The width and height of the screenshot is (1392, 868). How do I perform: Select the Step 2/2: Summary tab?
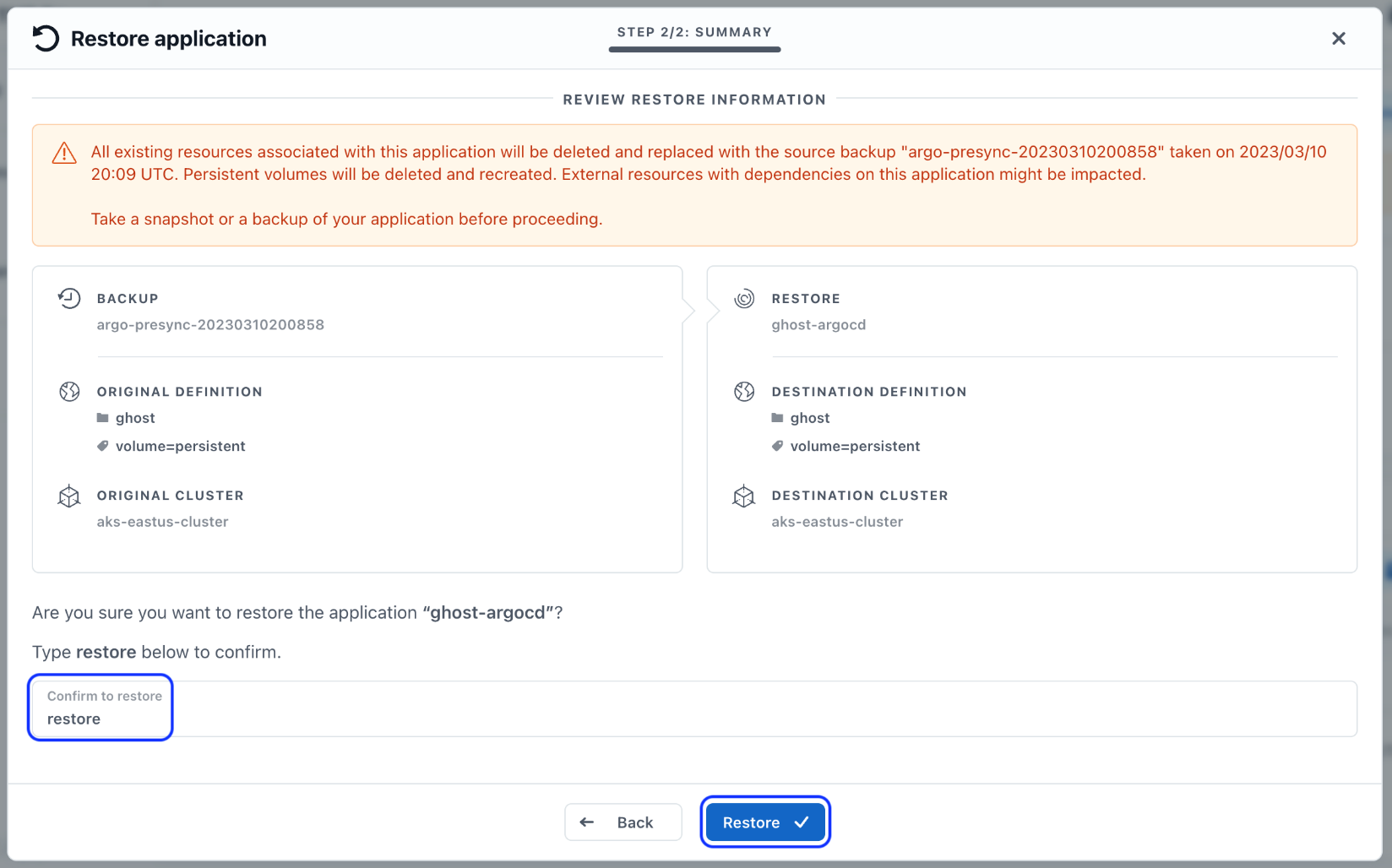click(694, 32)
